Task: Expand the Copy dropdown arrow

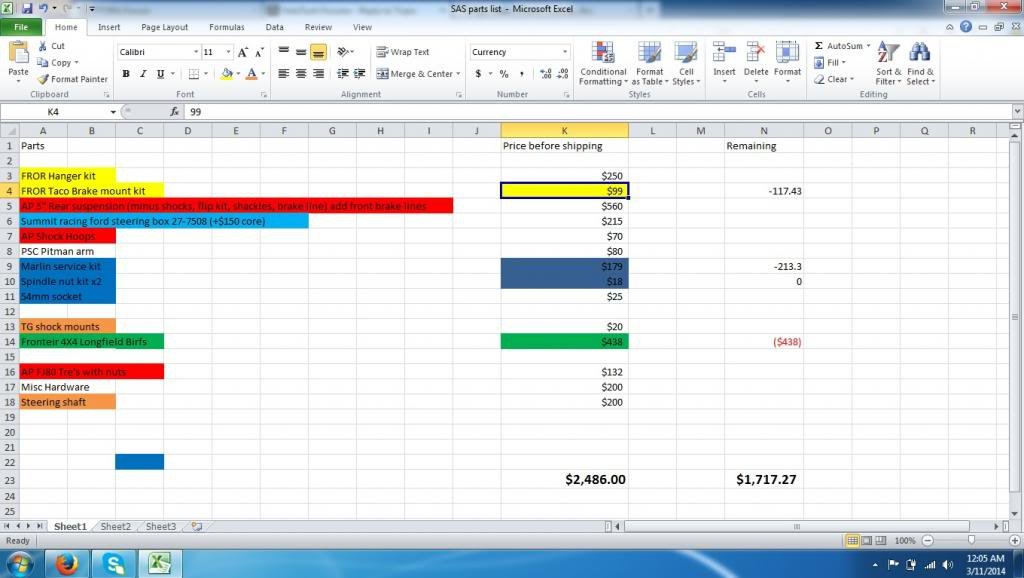Action: tap(76, 63)
